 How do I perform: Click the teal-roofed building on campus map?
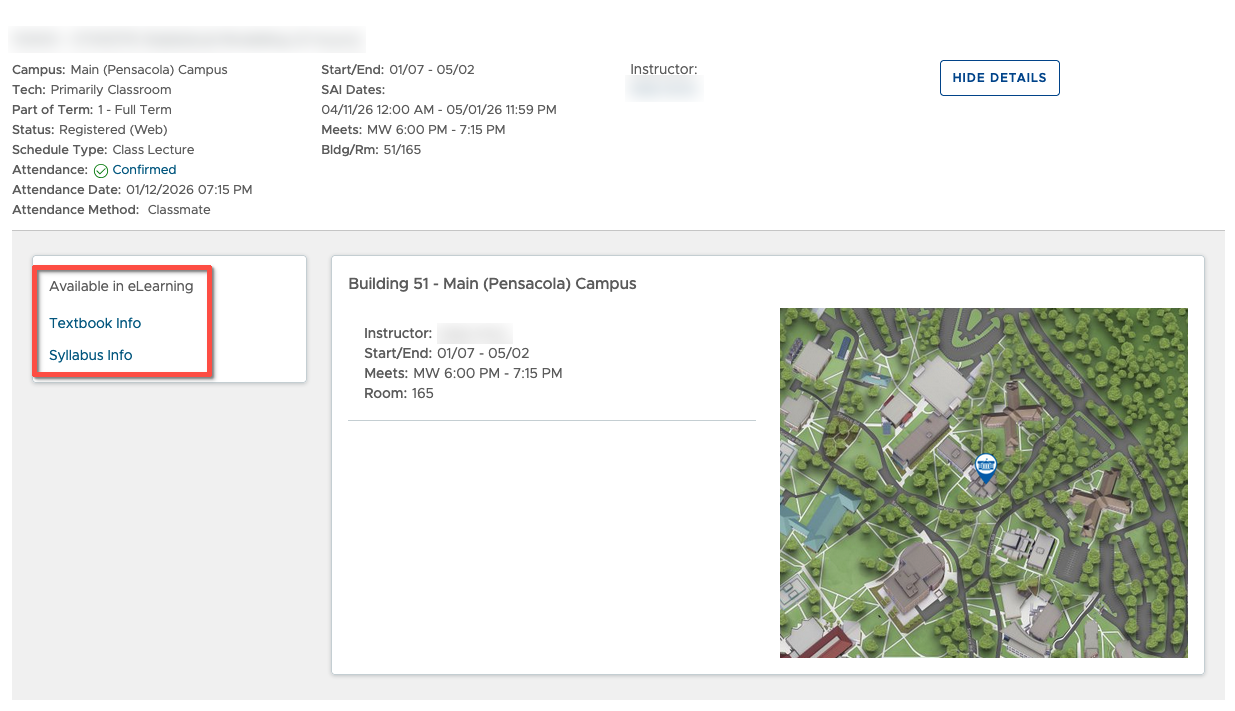pos(822,510)
